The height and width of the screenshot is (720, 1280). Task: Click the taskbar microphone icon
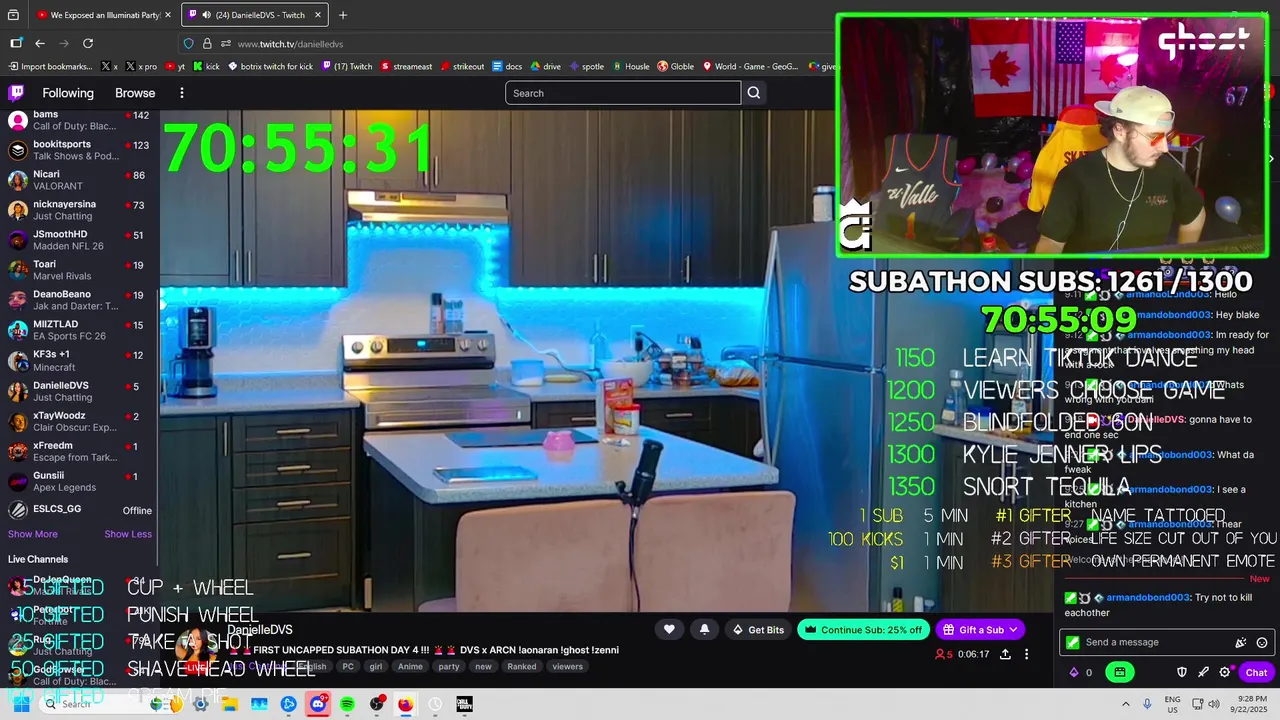(1147, 704)
